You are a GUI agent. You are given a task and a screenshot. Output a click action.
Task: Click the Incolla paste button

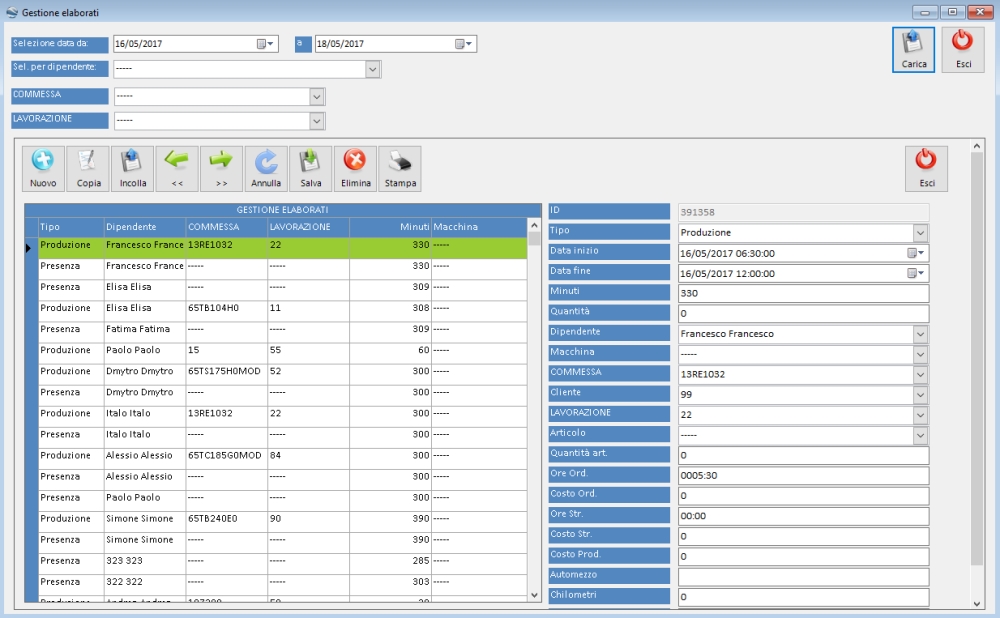click(x=133, y=168)
